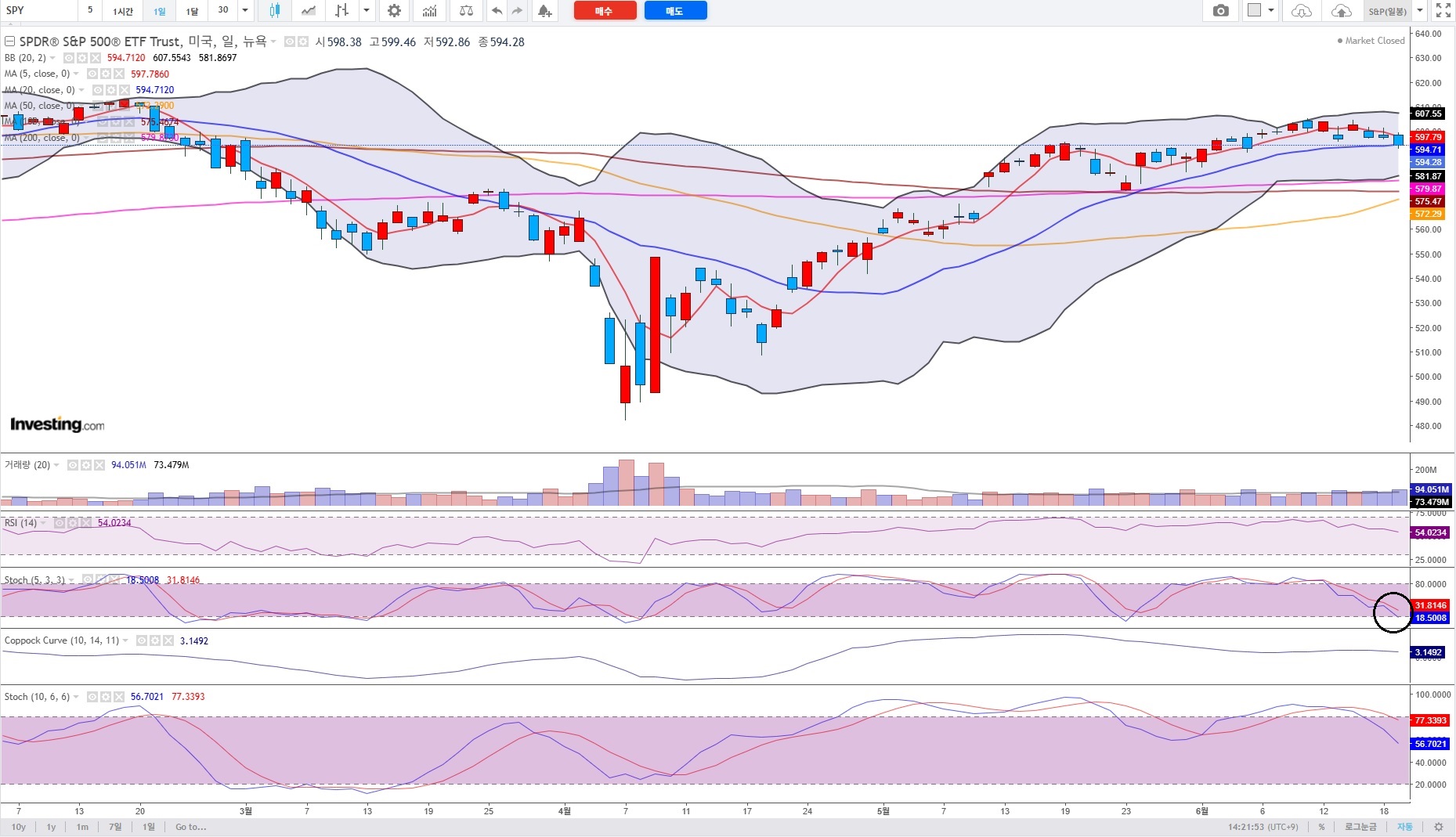Switch to 1시간 interval

point(123,11)
